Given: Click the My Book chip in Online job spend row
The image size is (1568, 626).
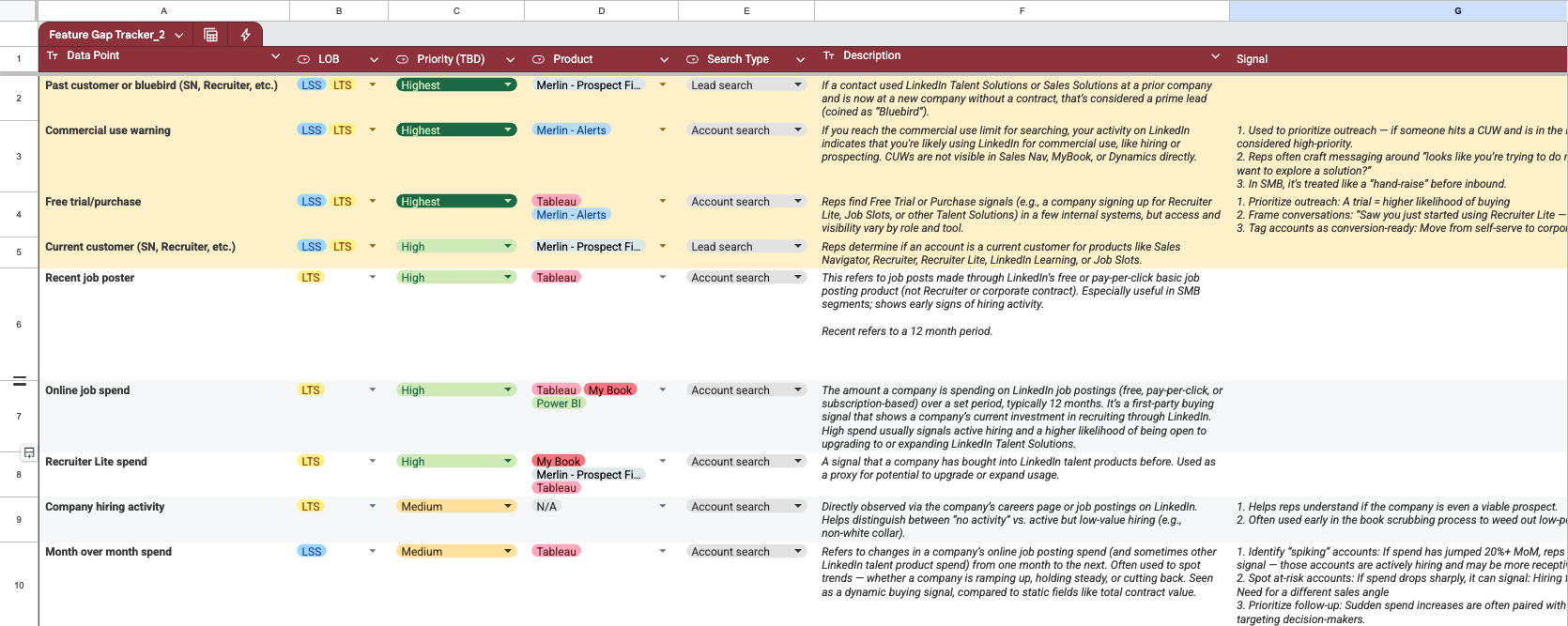Looking at the screenshot, I should (610, 389).
